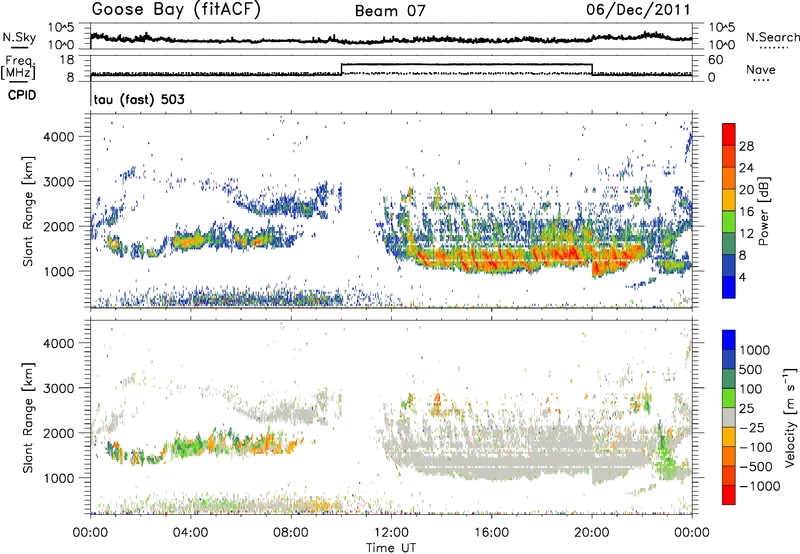The height and width of the screenshot is (554, 800).
Task: Click the blue bottom of the power color bar
Action: (729, 287)
